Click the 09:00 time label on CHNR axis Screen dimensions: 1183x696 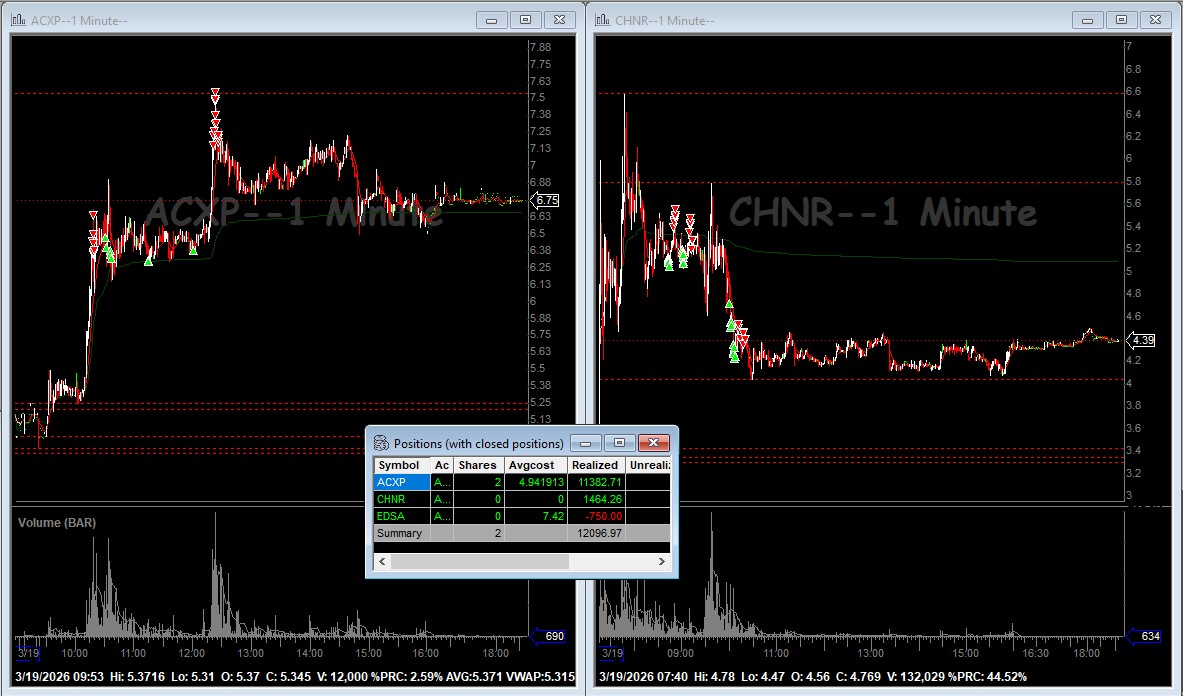coord(680,653)
